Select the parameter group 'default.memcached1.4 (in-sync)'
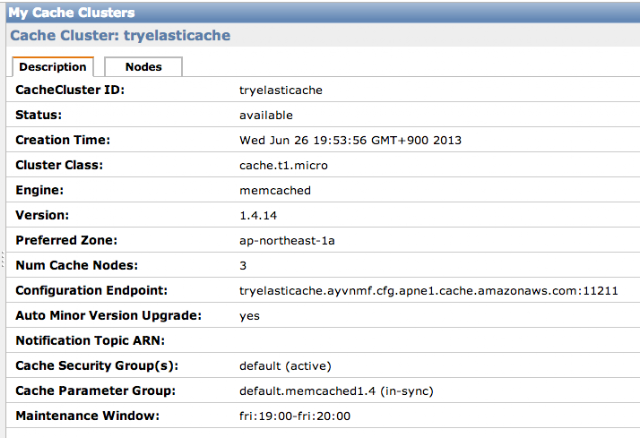 (336, 391)
